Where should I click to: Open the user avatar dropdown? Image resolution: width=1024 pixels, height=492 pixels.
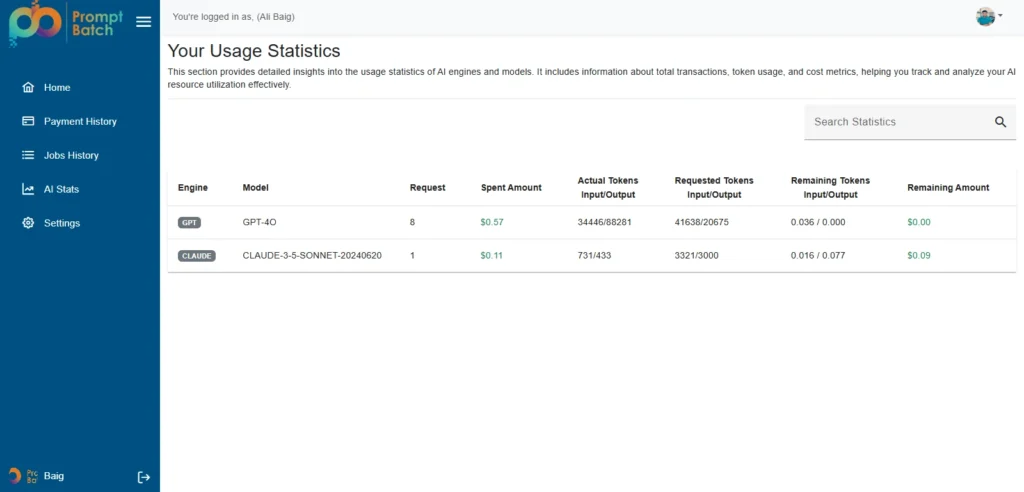point(989,17)
